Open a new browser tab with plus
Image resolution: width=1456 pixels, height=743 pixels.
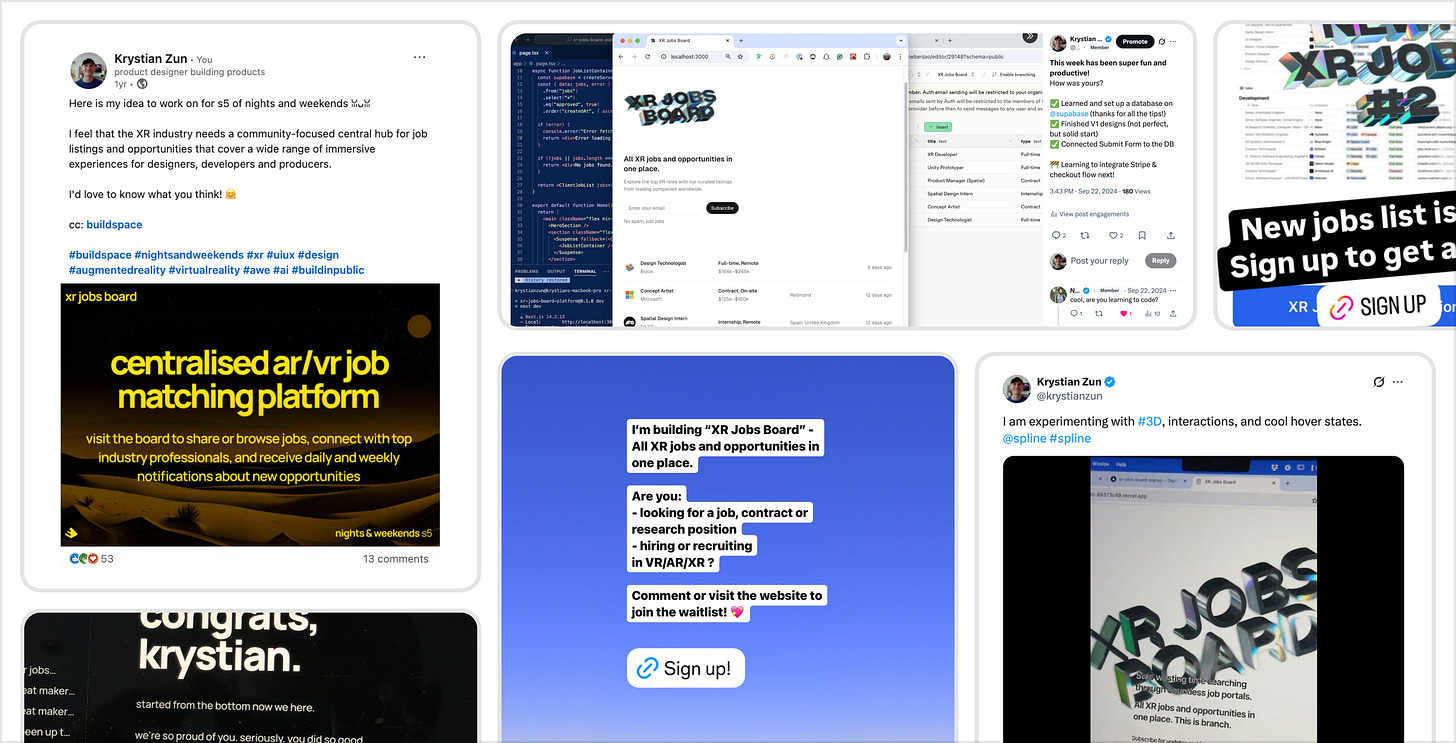[739, 40]
